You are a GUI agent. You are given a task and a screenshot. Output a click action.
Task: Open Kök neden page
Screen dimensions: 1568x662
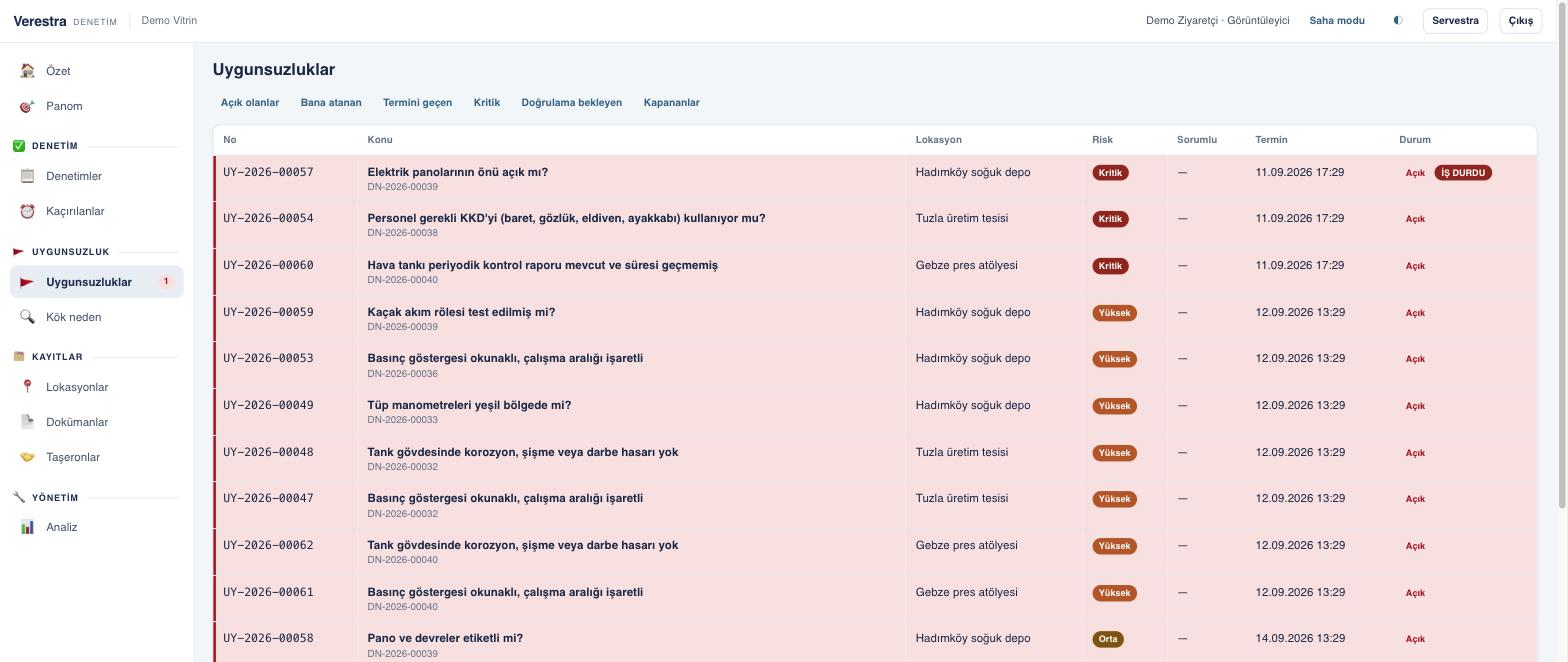pos(97,317)
